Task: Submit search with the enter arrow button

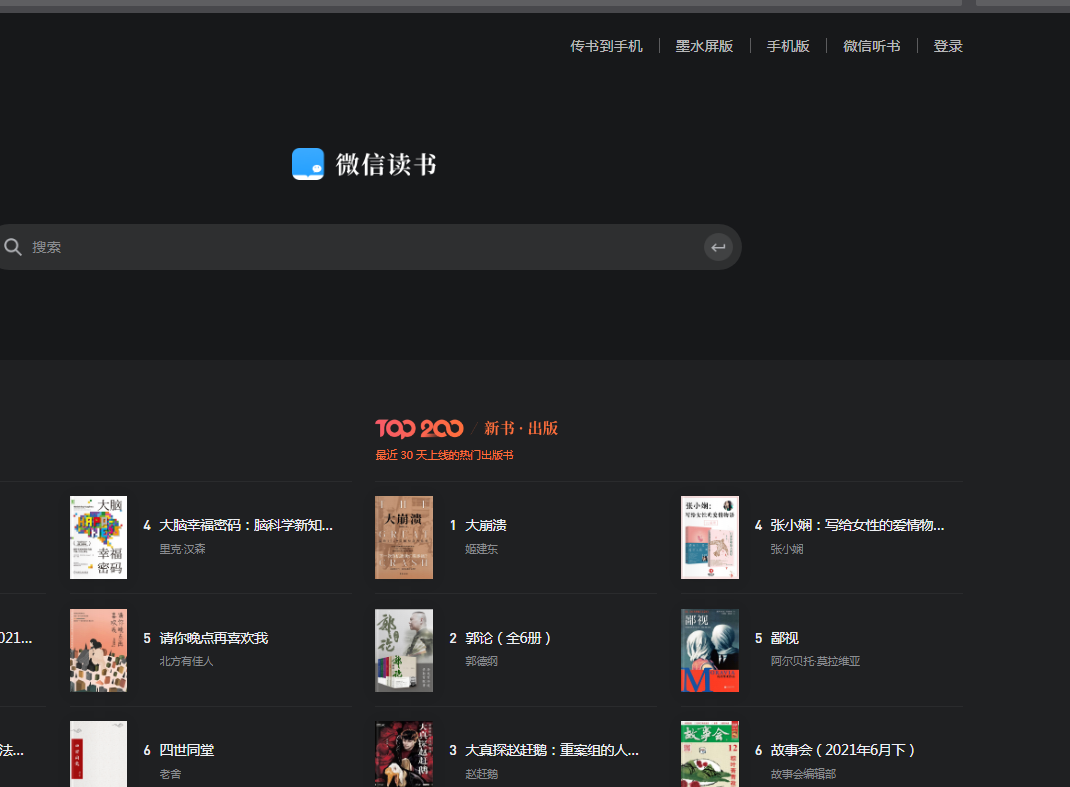Action: pyautogui.click(x=718, y=247)
